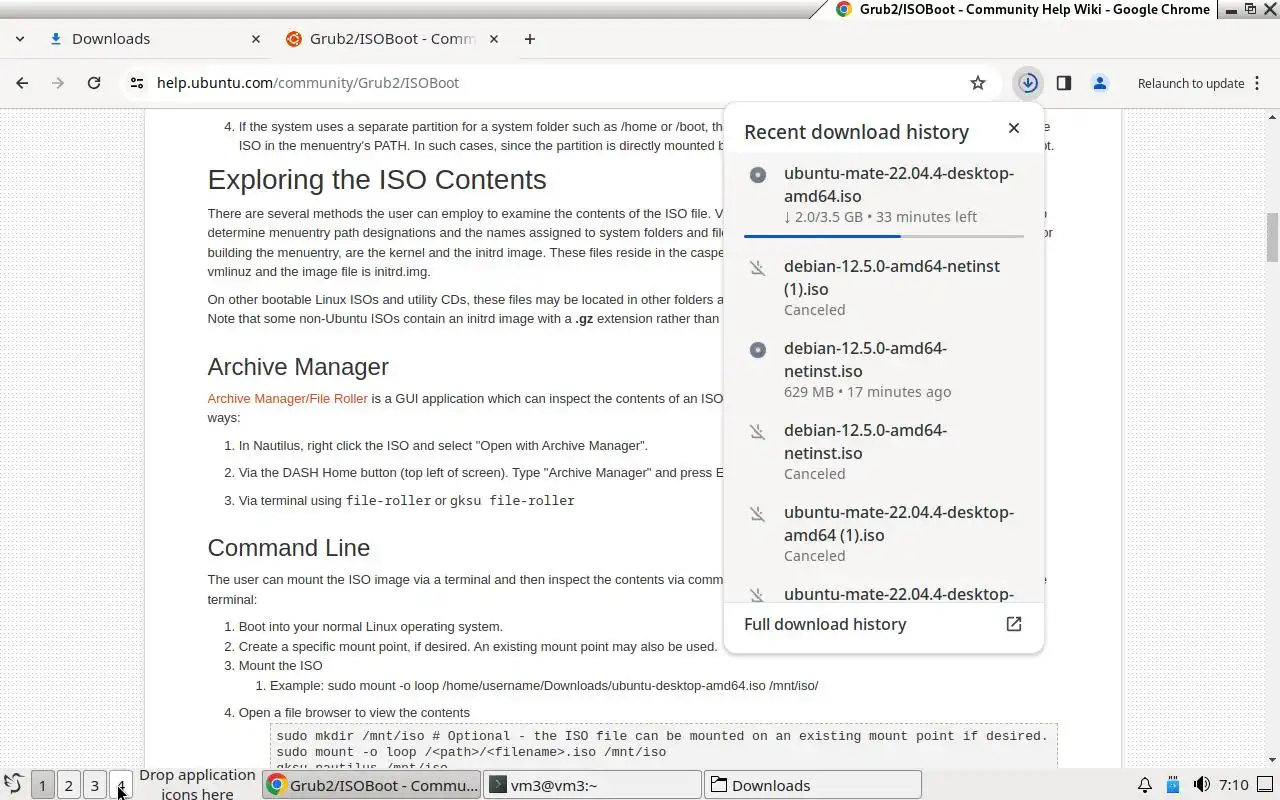Click canceled icon beside ubuntu-mate-22.04.4-desktop-amd64 (1).iso
This screenshot has width=1280, height=800.
(x=758, y=514)
